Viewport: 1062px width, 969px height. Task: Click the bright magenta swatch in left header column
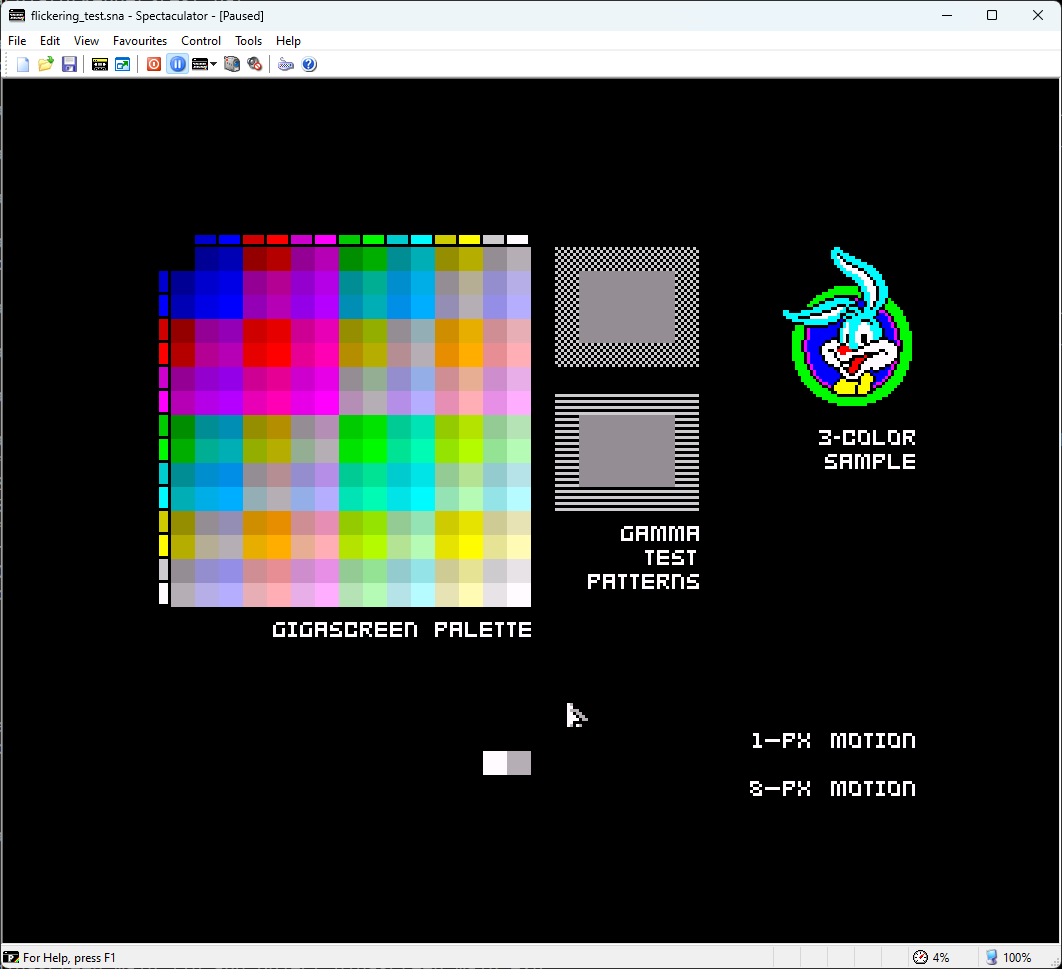coord(163,402)
